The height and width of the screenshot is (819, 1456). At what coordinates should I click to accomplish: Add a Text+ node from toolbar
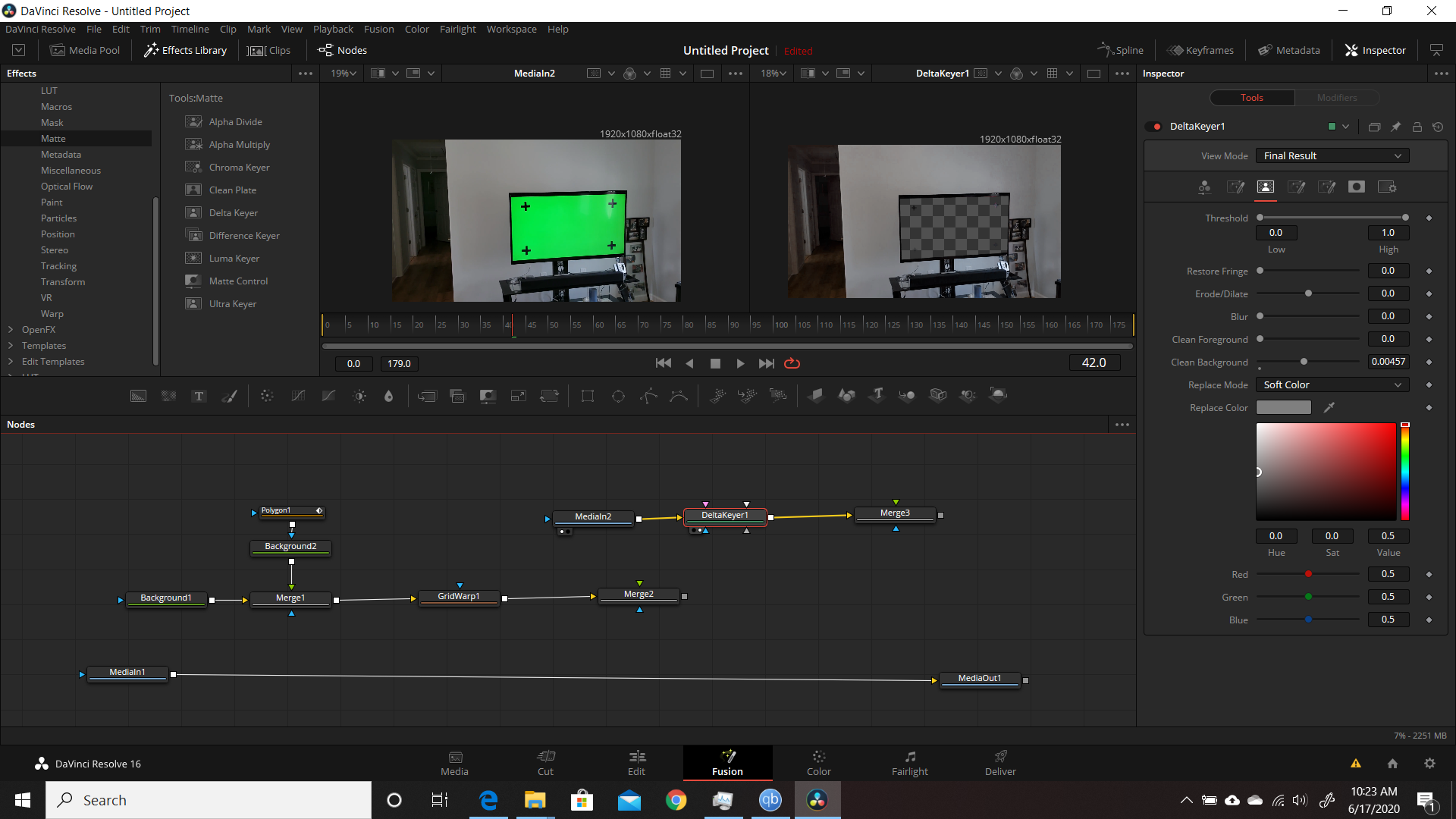click(x=199, y=396)
